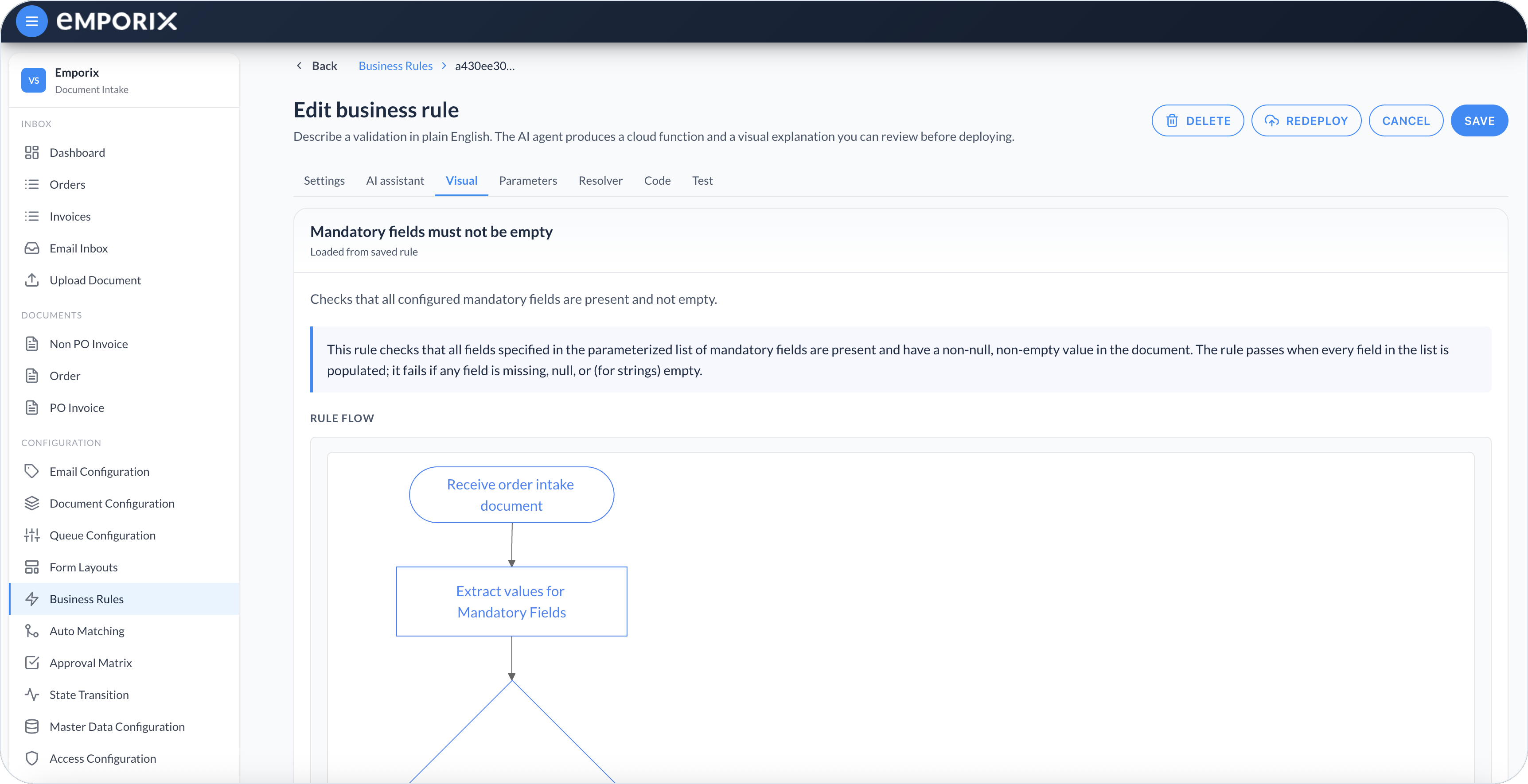Viewport: 1528px width, 784px height.
Task: Follow the Business Rules breadcrumb link
Action: [396, 66]
